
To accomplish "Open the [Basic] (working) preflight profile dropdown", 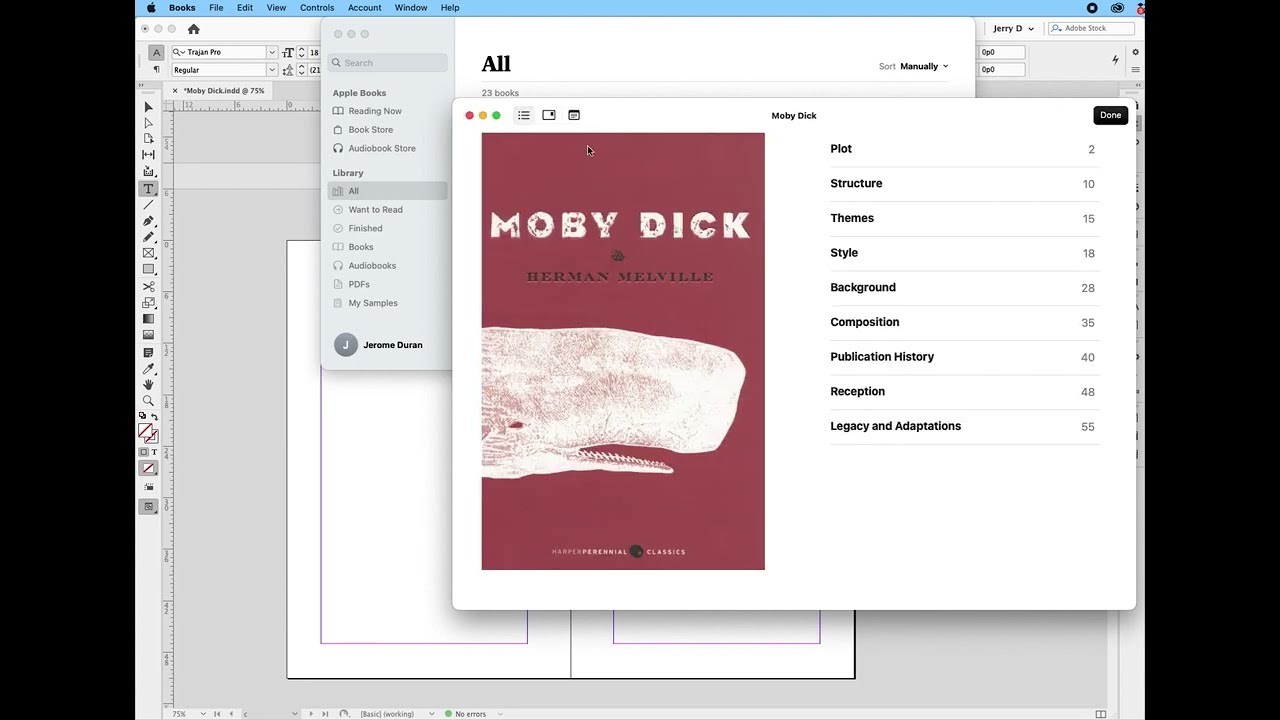I will coord(433,714).
